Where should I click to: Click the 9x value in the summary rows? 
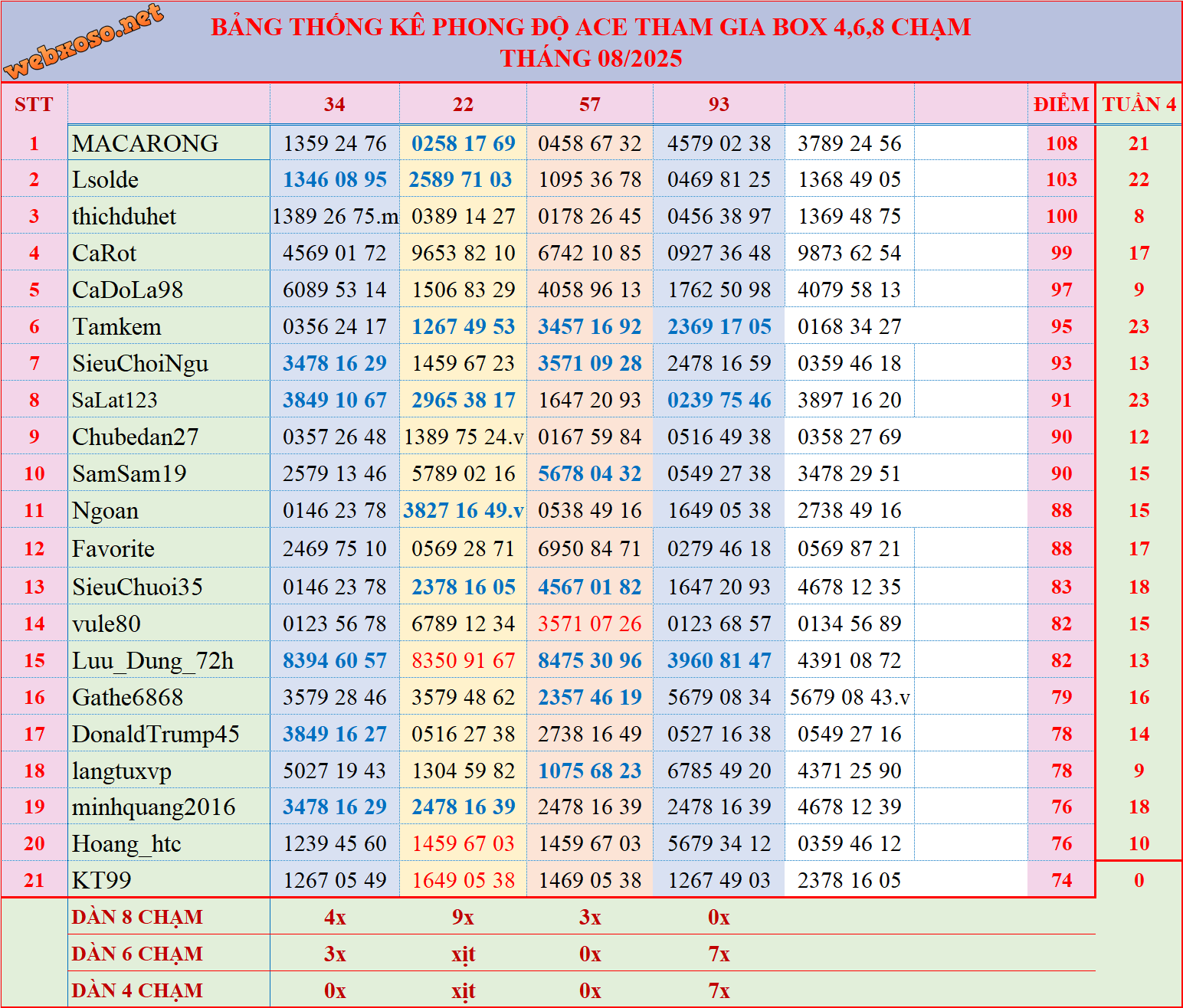[463, 917]
